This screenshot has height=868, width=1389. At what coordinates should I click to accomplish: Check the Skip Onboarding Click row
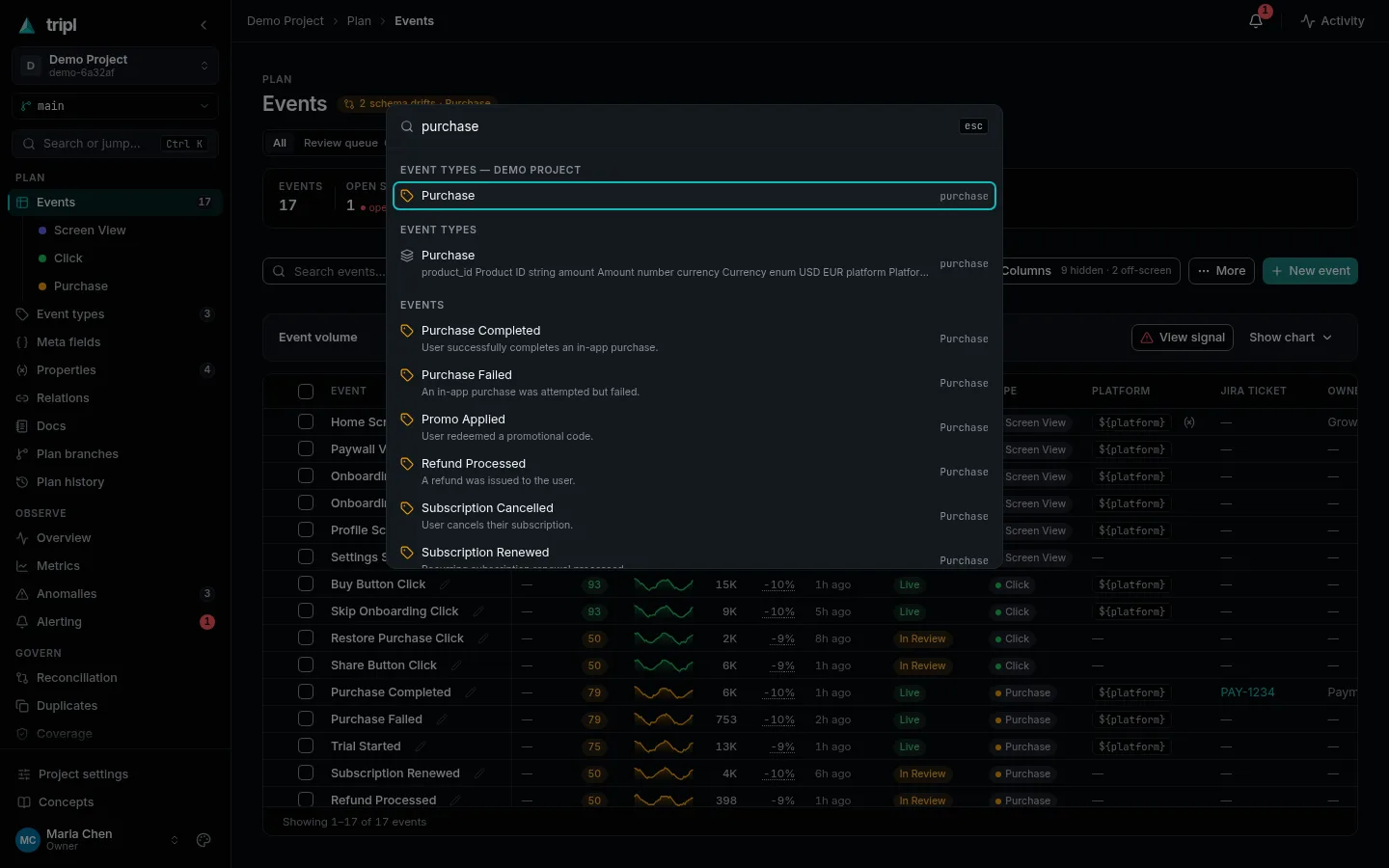click(306, 611)
